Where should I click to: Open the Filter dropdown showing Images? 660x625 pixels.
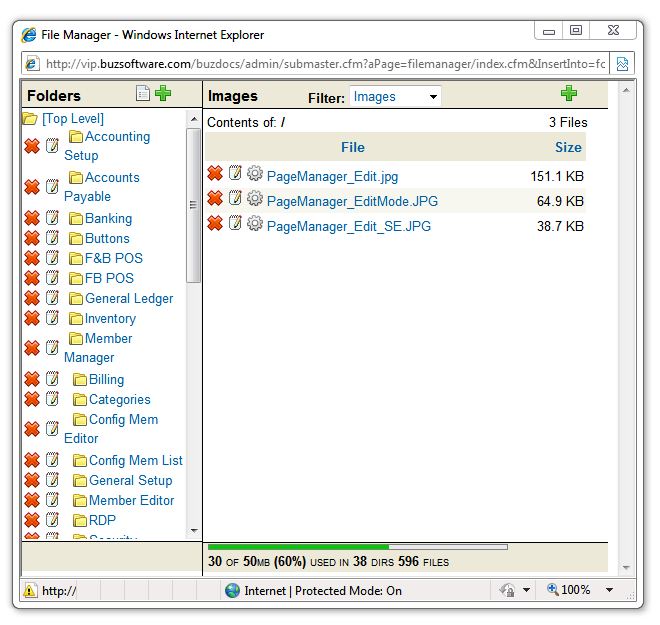pyautogui.click(x=394, y=97)
